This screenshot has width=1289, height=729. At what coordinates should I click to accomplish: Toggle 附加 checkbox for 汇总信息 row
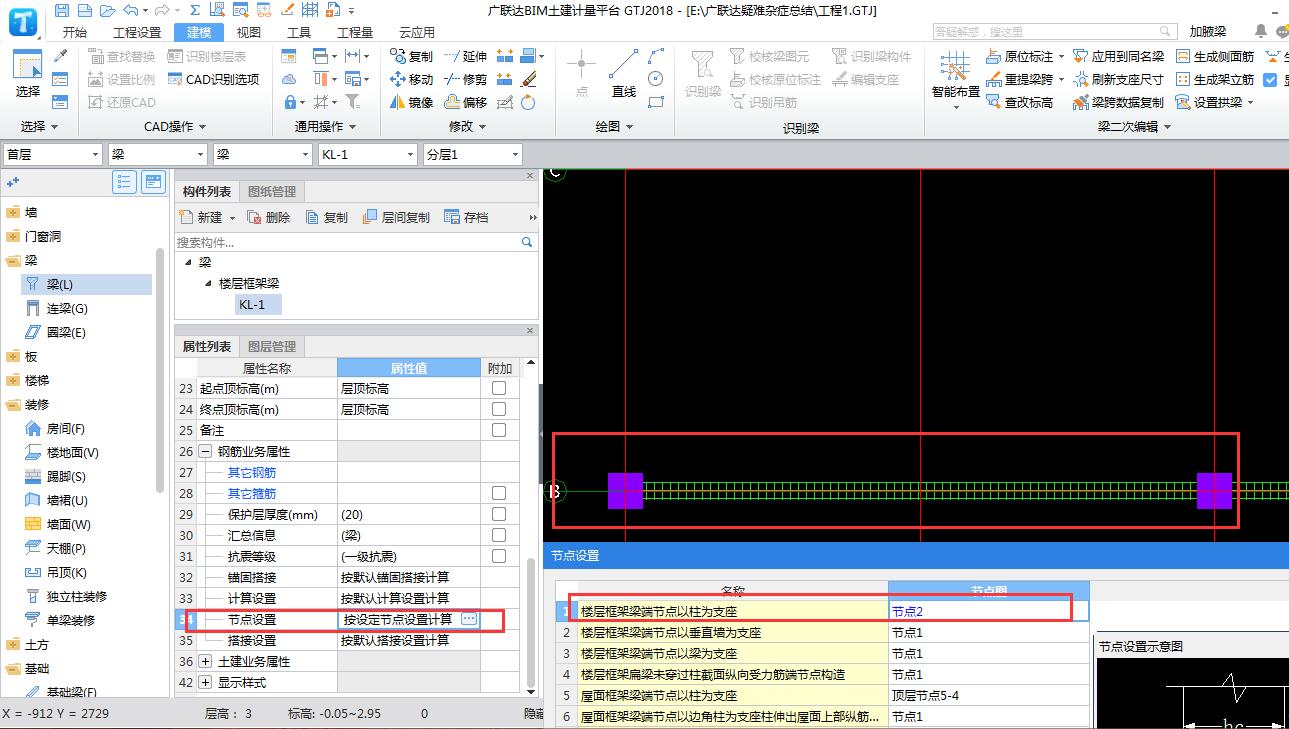pyautogui.click(x=499, y=535)
